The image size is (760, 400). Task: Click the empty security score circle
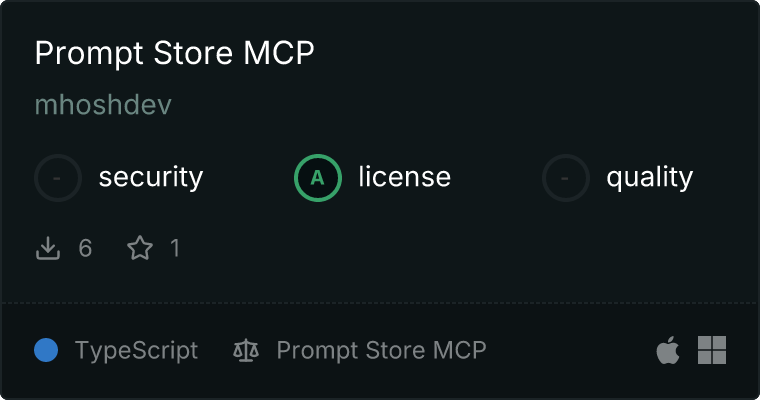coord(58,178)
